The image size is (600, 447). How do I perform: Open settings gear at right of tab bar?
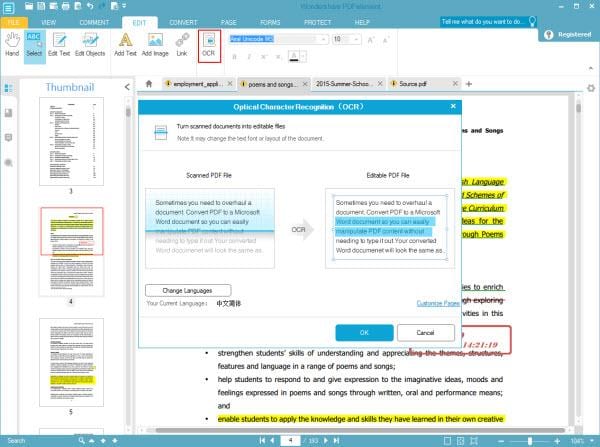tap(591, 88)
